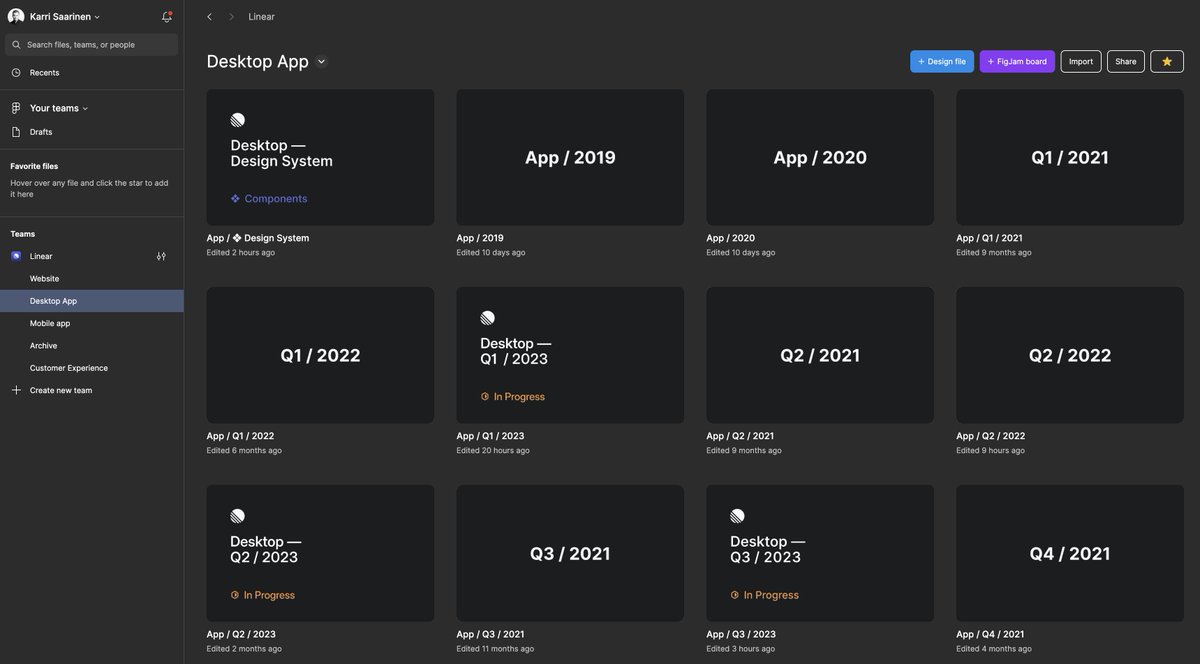Open Linear team settings sliders icon
Viewport: 1200px width, 664px height.
(x=161, y=256)
